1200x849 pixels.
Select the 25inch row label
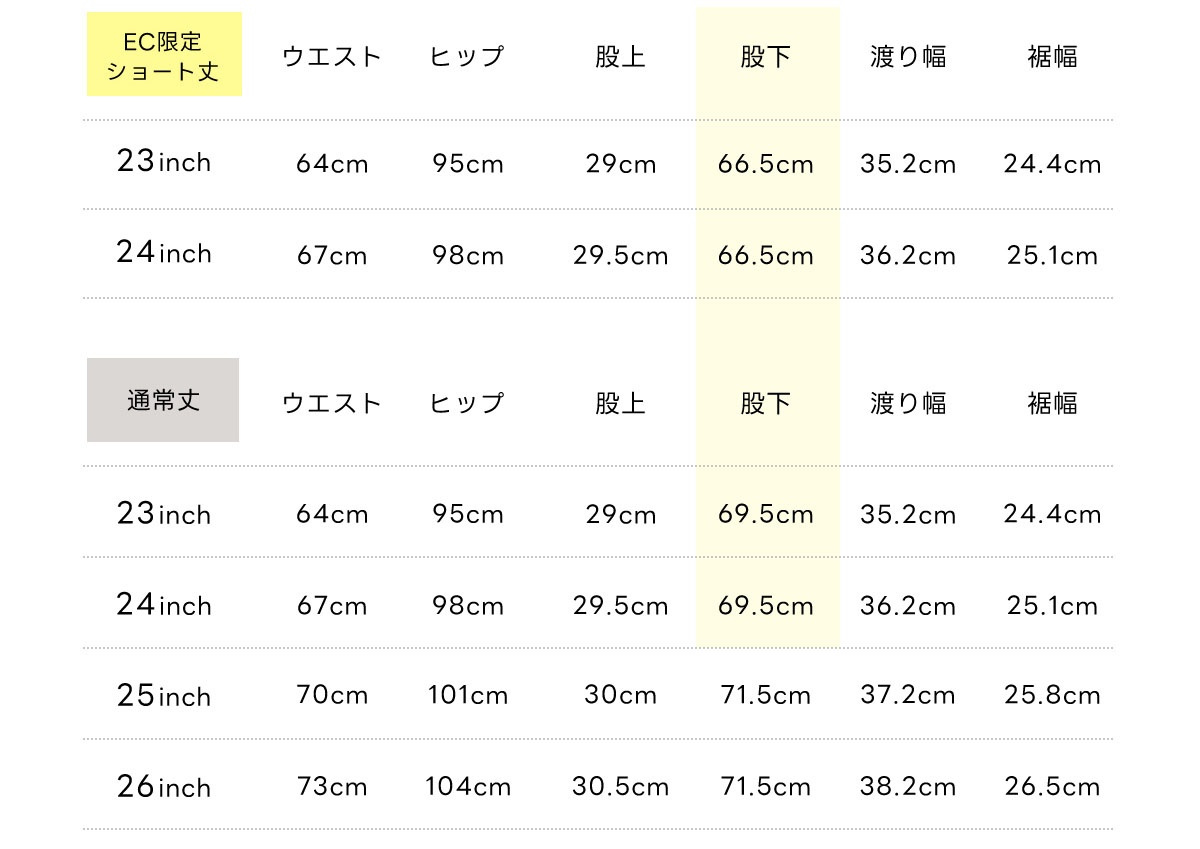164,696
